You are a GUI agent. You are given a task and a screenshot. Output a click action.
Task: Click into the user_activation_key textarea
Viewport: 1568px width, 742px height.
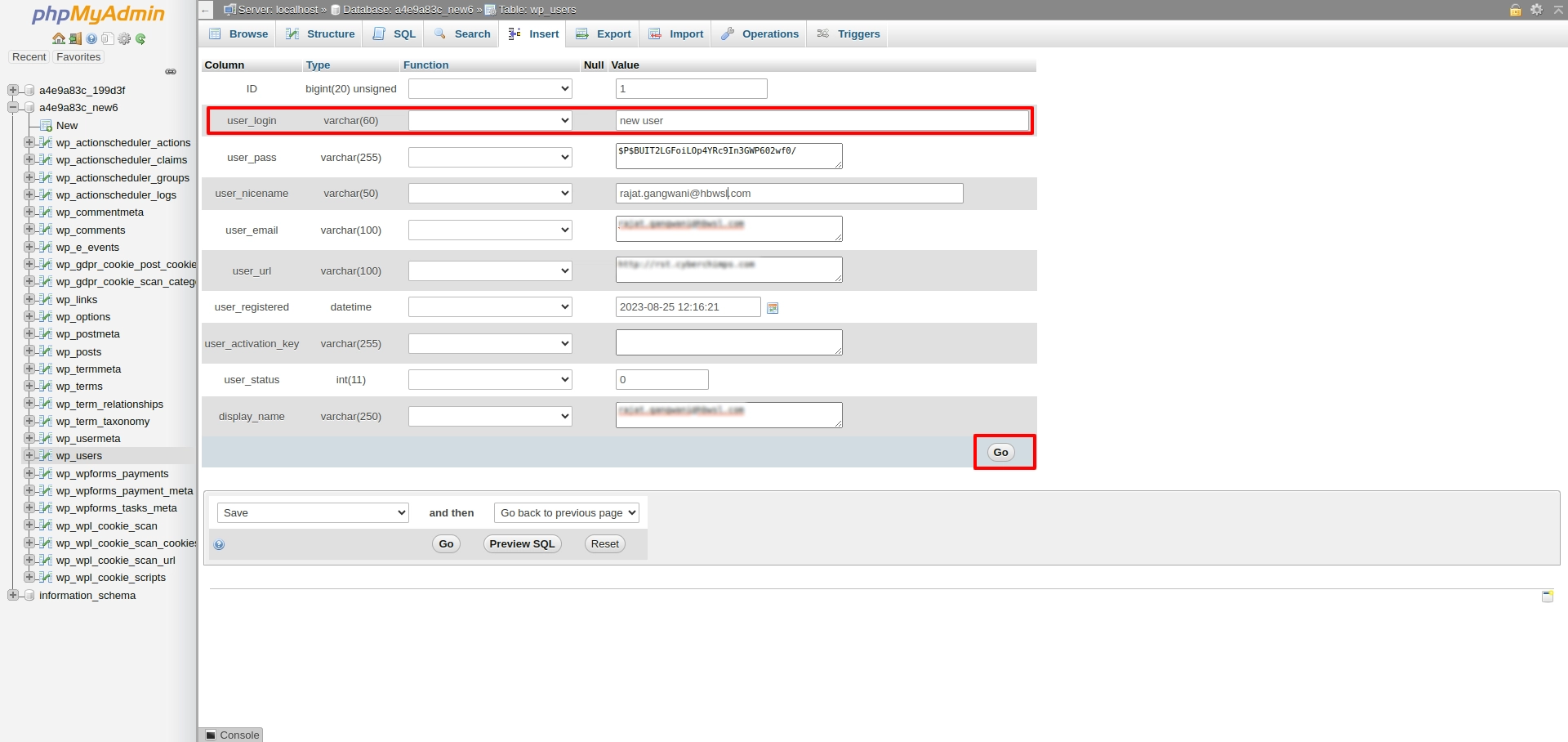click(729, 342)
